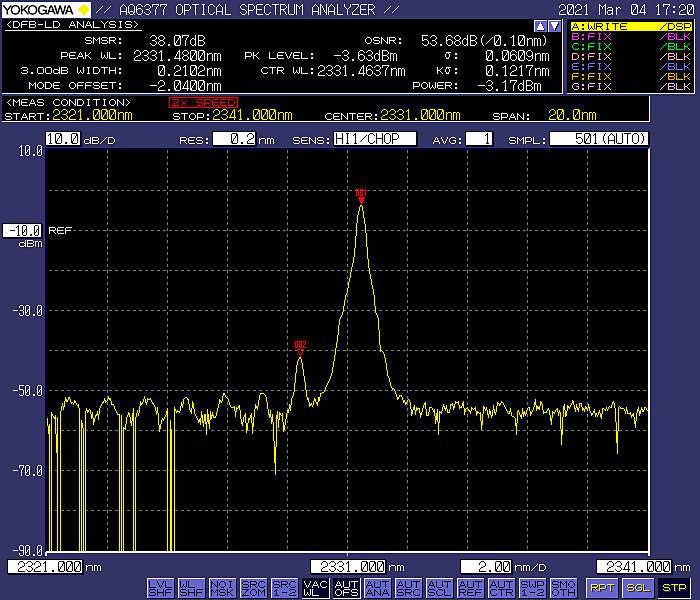Screen dimensions: 700x600
Task: Click the center wavelength 2331.000 field
Action: pyautogui.click(x=346, y=567)
